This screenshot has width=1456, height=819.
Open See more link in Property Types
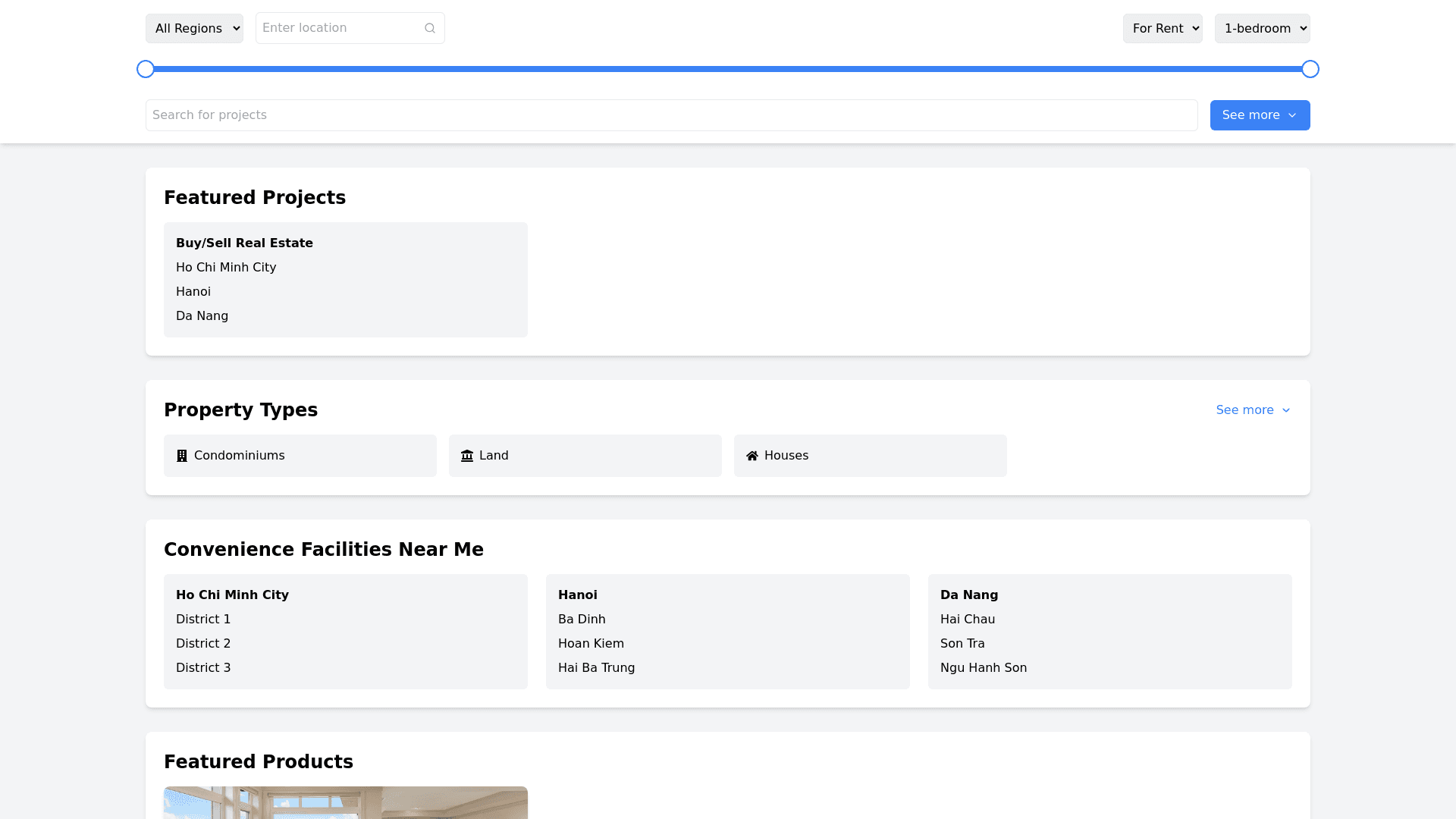coord(1244,410)
